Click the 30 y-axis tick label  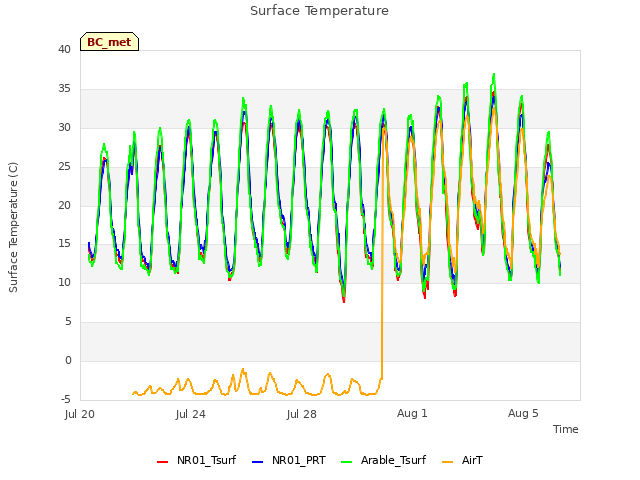point(64,127)
